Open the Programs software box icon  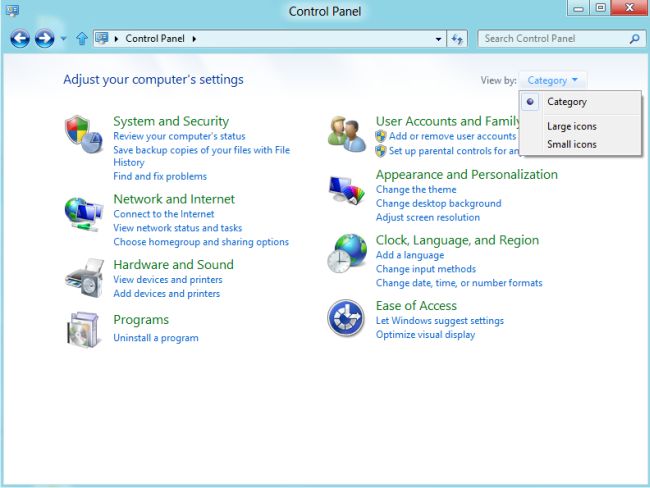(83, 330)
